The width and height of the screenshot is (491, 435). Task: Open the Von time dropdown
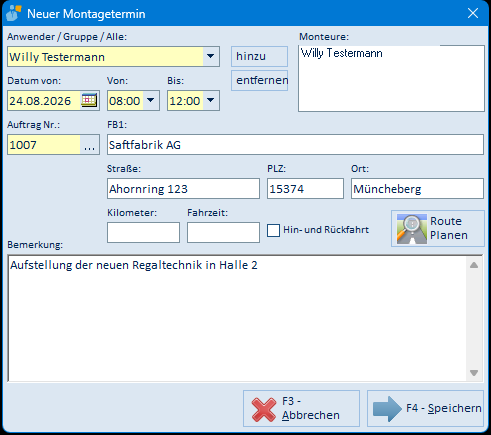(x=151, y=100)
